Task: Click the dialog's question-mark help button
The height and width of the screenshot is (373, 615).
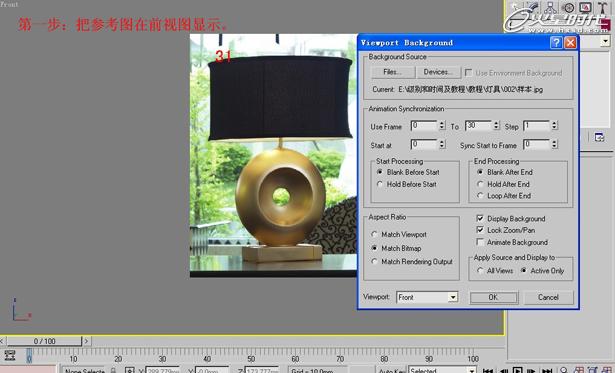Action: point(556,42)
